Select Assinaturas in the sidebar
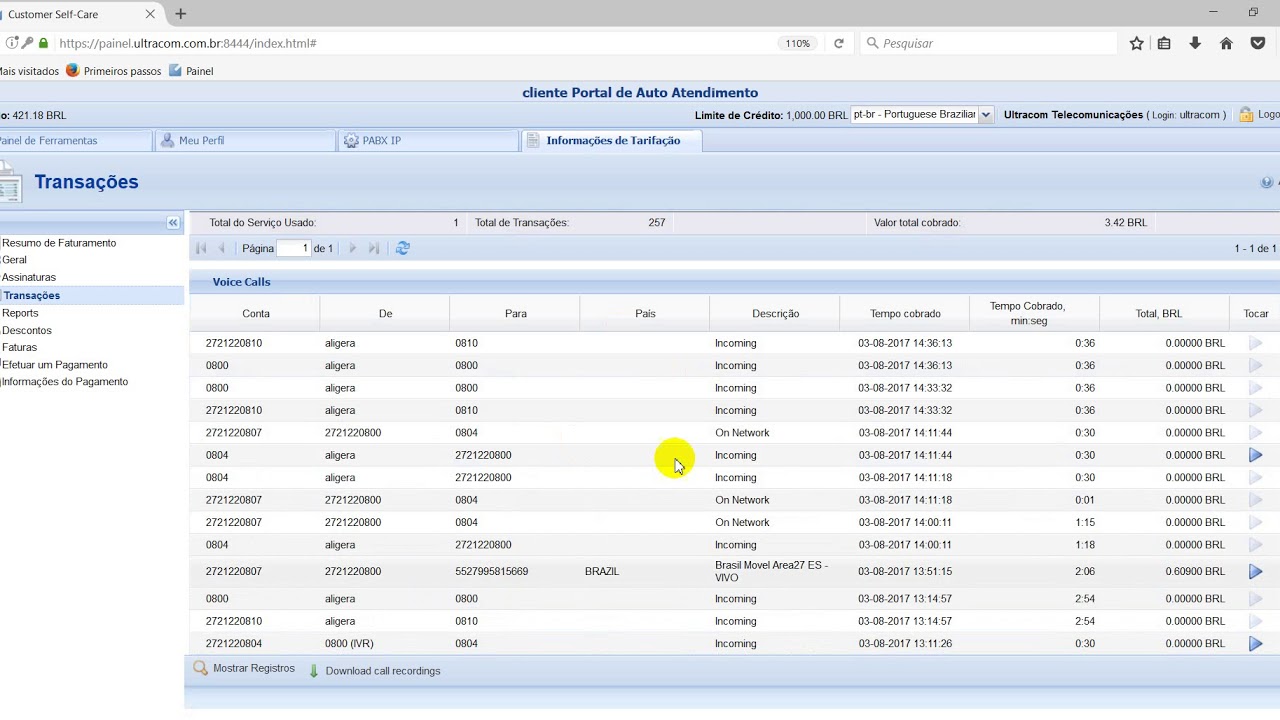This screenshot has height=720, width=1280. (x=29, y=277)
